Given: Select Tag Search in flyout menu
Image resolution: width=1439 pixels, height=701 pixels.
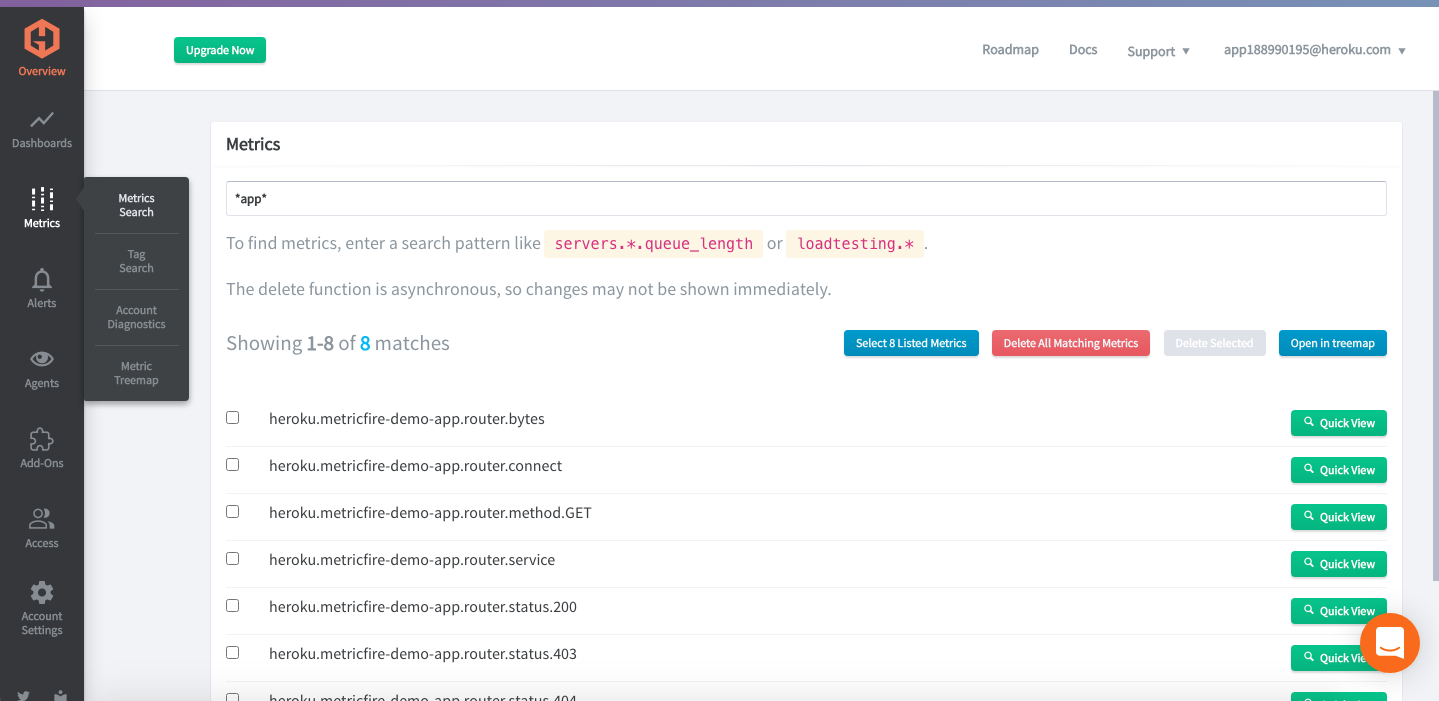Looking at the screenshot, I should pos(137,261).
